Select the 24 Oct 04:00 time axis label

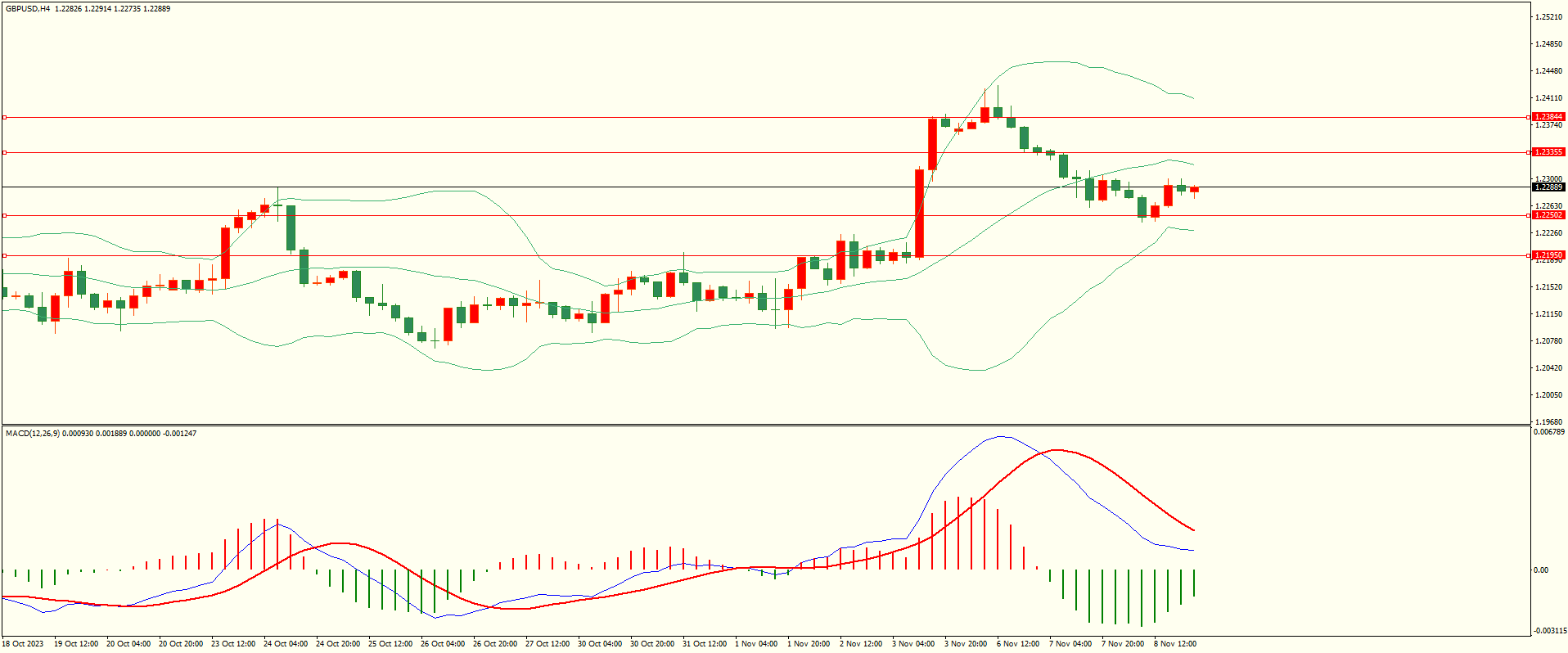coord(286,644)
